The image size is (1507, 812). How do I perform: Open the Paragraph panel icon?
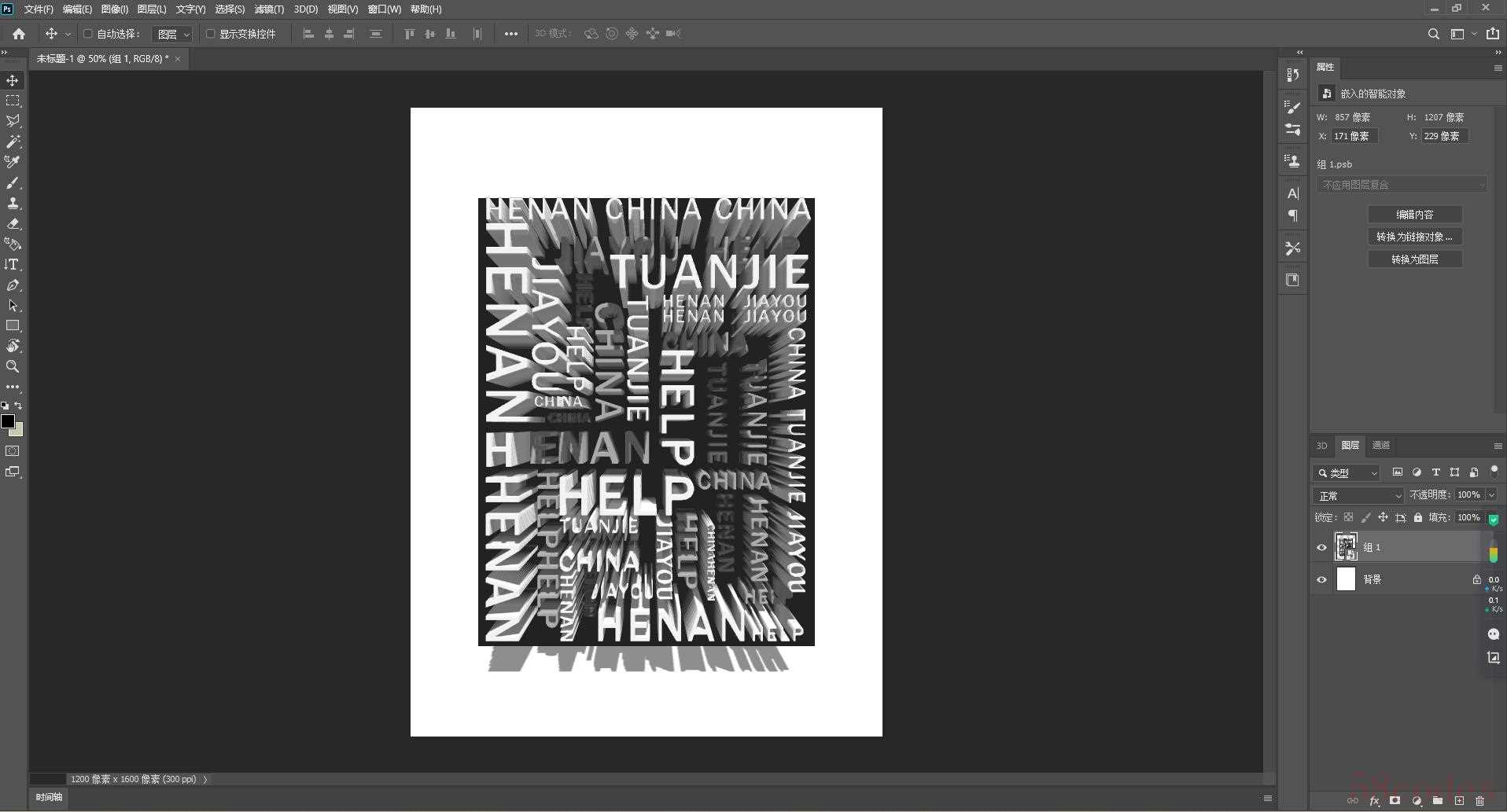pos(1292,216)
